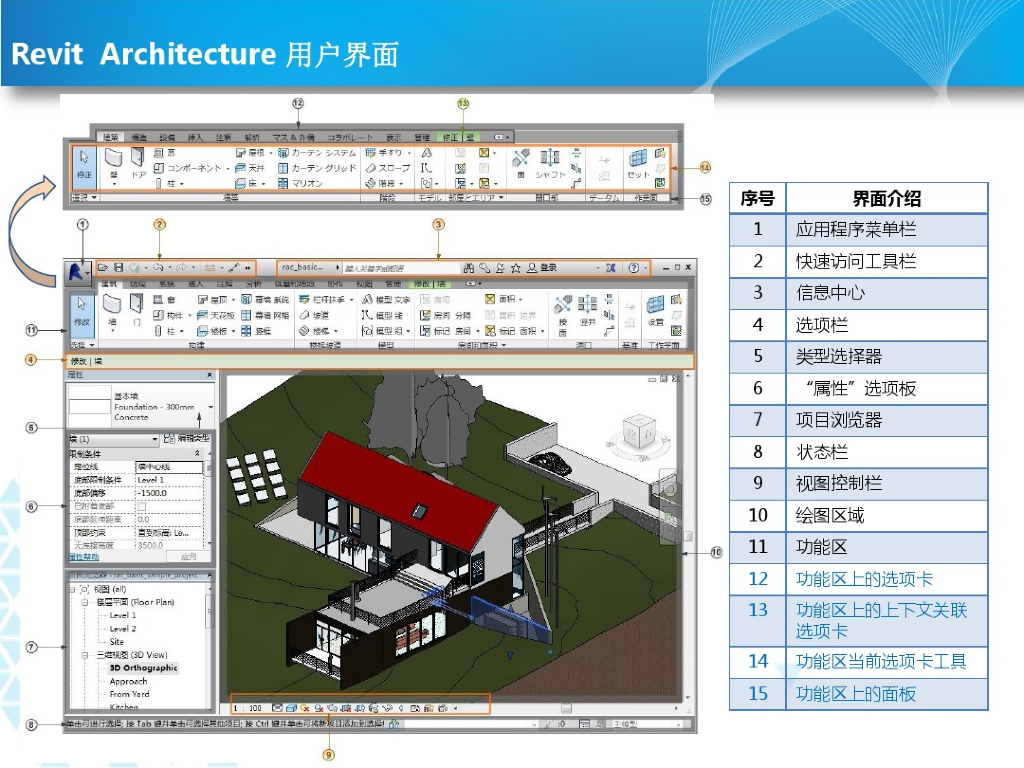Switch to the 構造 tab in Japanese ribbon
The height and width of the screenshot is (768, 1024).
(139, 137)
